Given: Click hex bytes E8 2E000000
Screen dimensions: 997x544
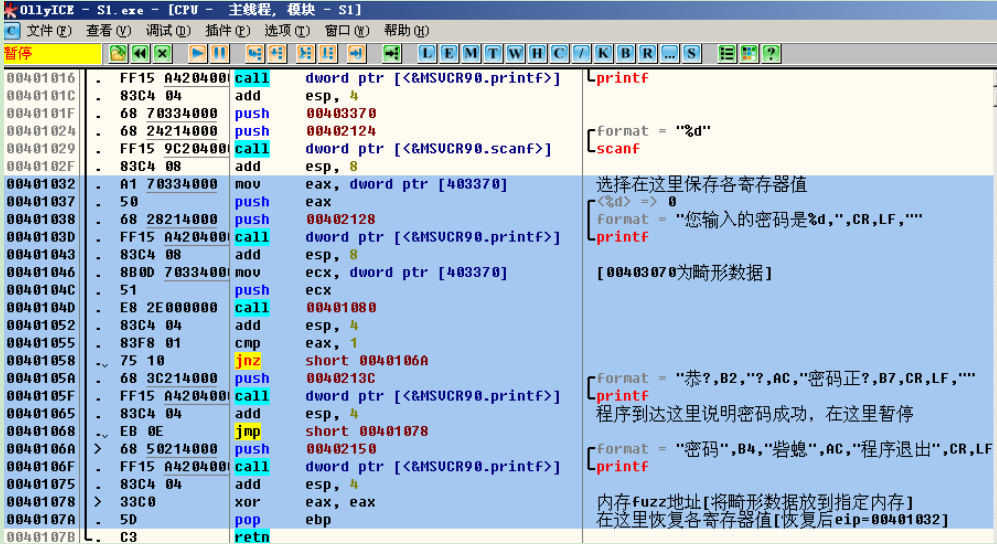Looking at the screenshot, I should (x=168, y=308).
